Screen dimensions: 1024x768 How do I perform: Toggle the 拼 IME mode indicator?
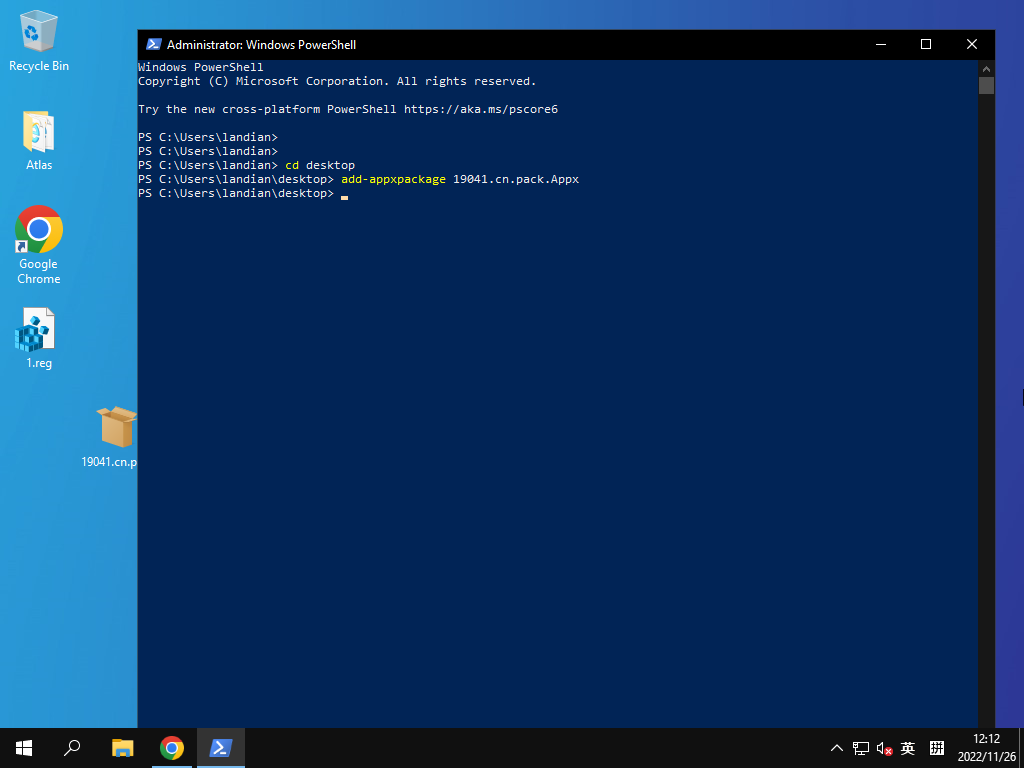click(937, 748)
